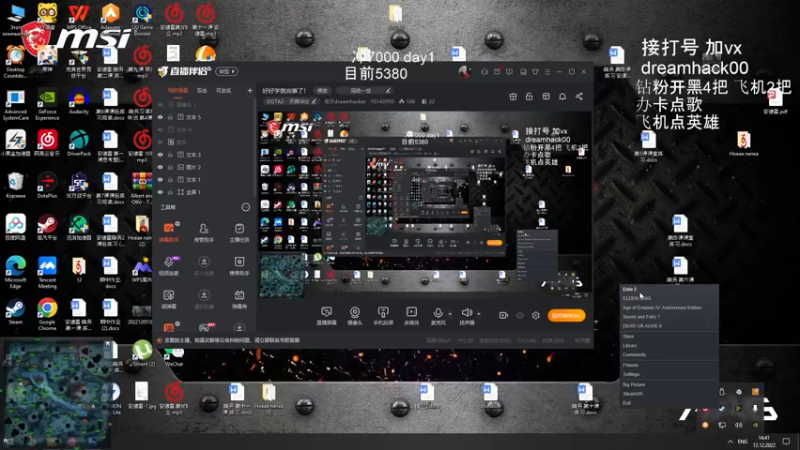Edit the DOTA2 category selector

coord(292,102)
